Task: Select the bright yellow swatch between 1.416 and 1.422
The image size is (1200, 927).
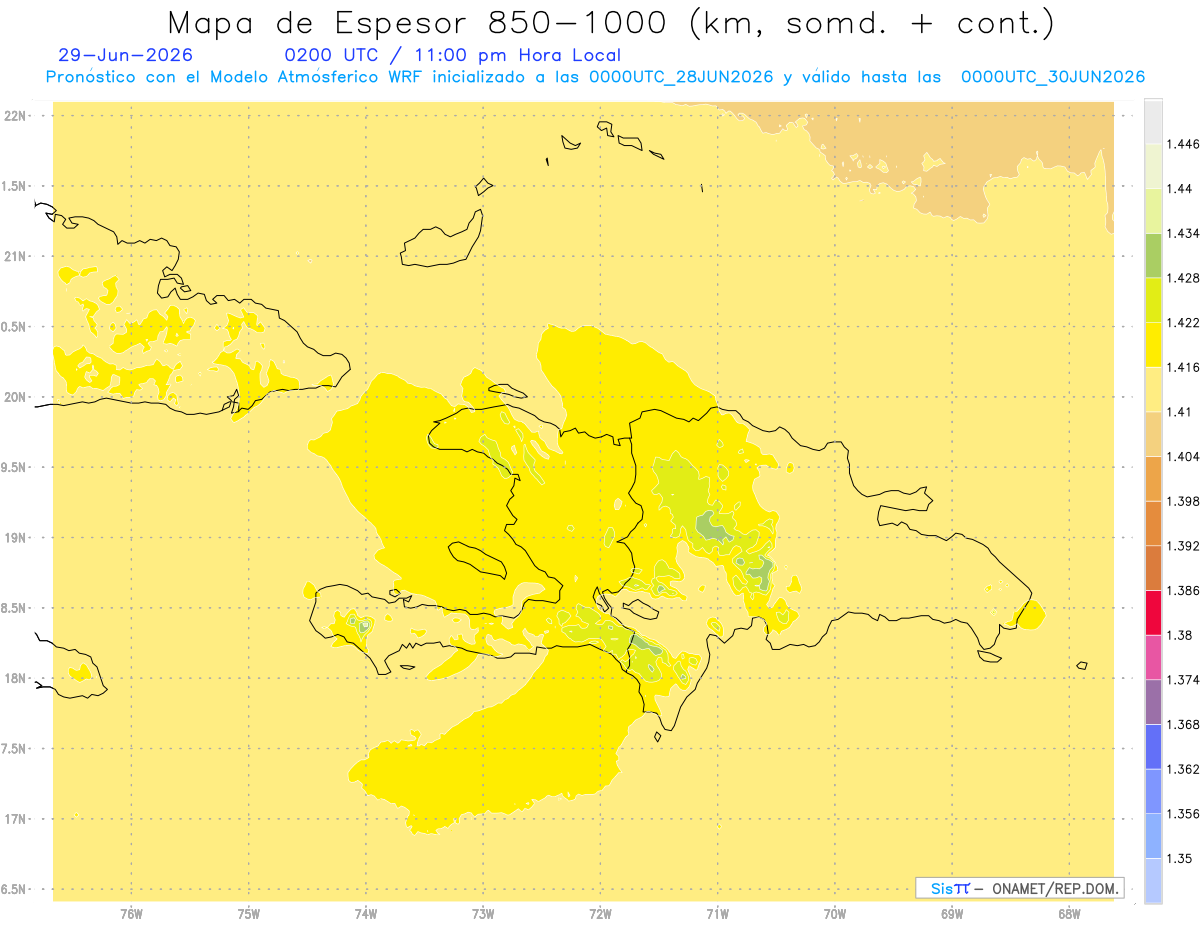Action: [1153, 345]
